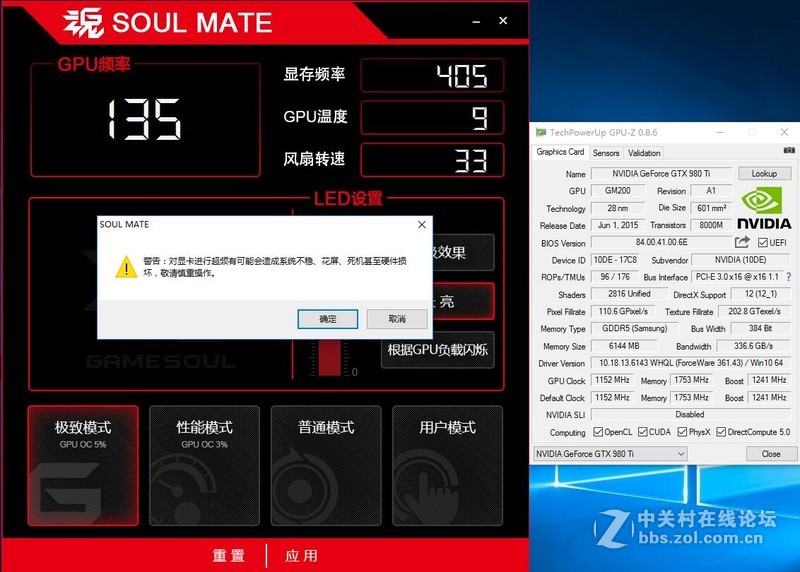Click the BIOS export share icon
Viewport: 800px width, 572px height.
742,242
